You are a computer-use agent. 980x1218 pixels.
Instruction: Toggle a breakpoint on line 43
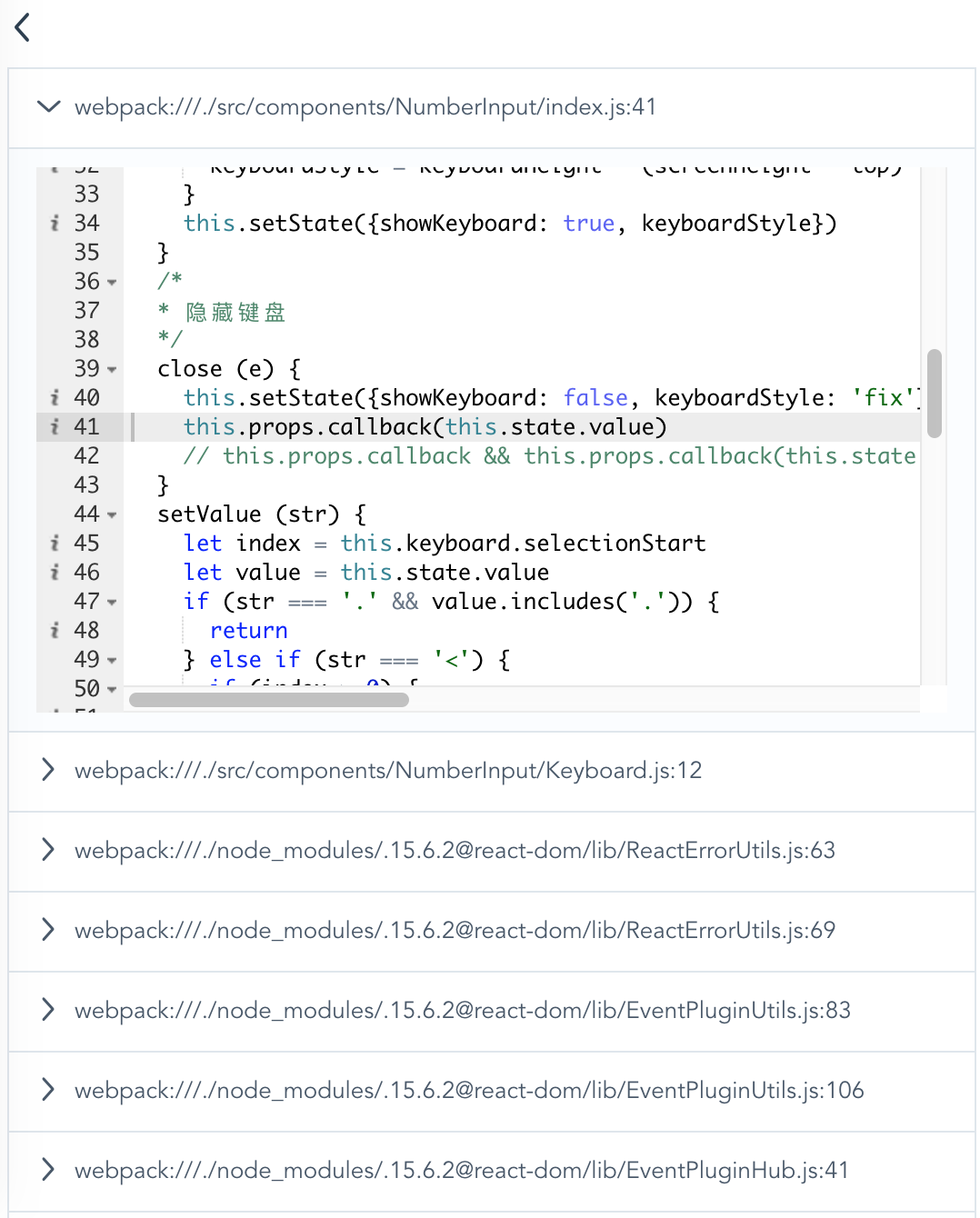coord(86,484)
